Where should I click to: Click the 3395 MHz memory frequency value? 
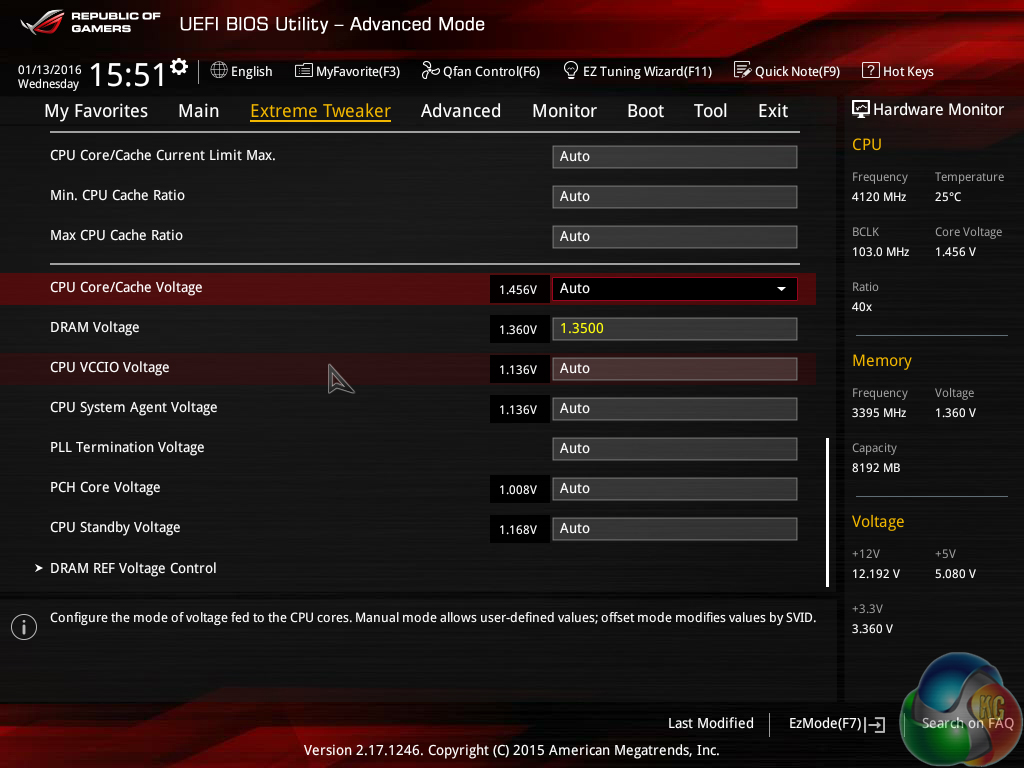click(x=879, y=413)
